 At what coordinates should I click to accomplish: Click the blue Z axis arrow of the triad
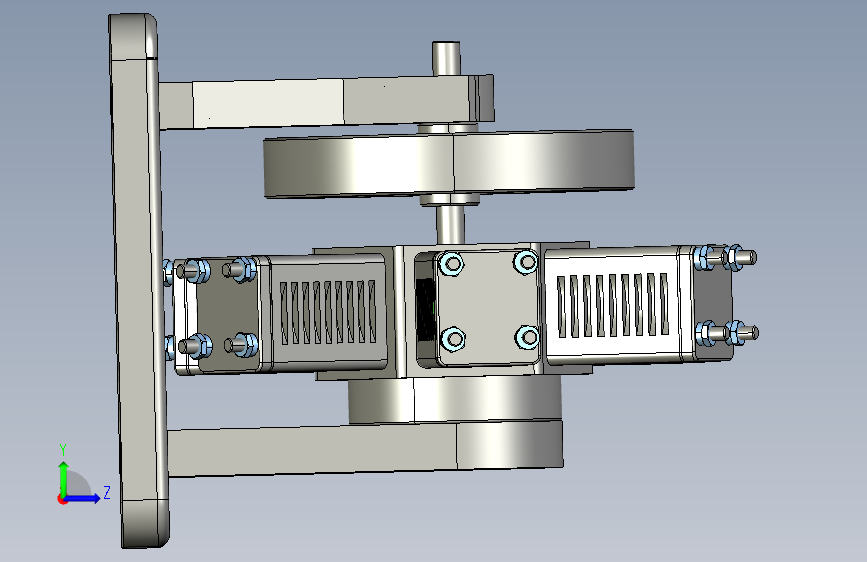(x=83, y=498)
